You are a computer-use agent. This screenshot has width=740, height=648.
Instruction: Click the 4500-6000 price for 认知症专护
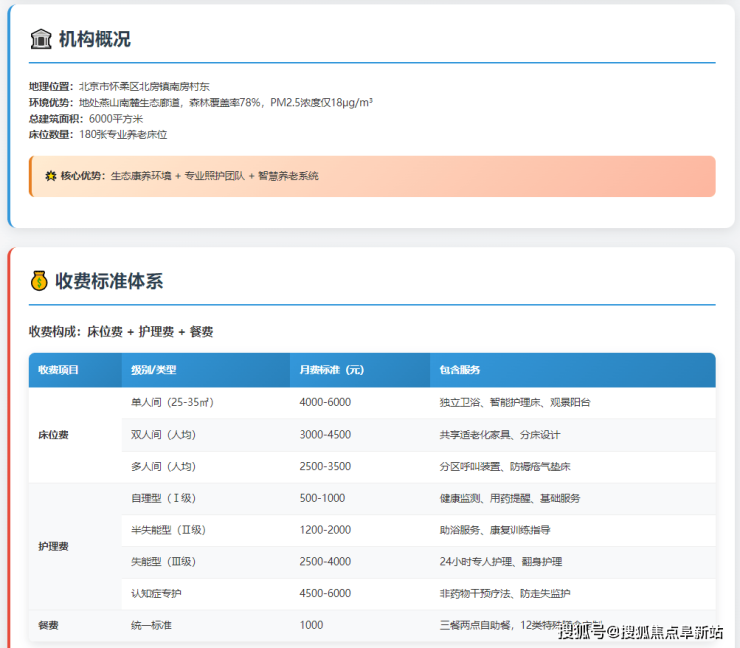tap(325, 593)
